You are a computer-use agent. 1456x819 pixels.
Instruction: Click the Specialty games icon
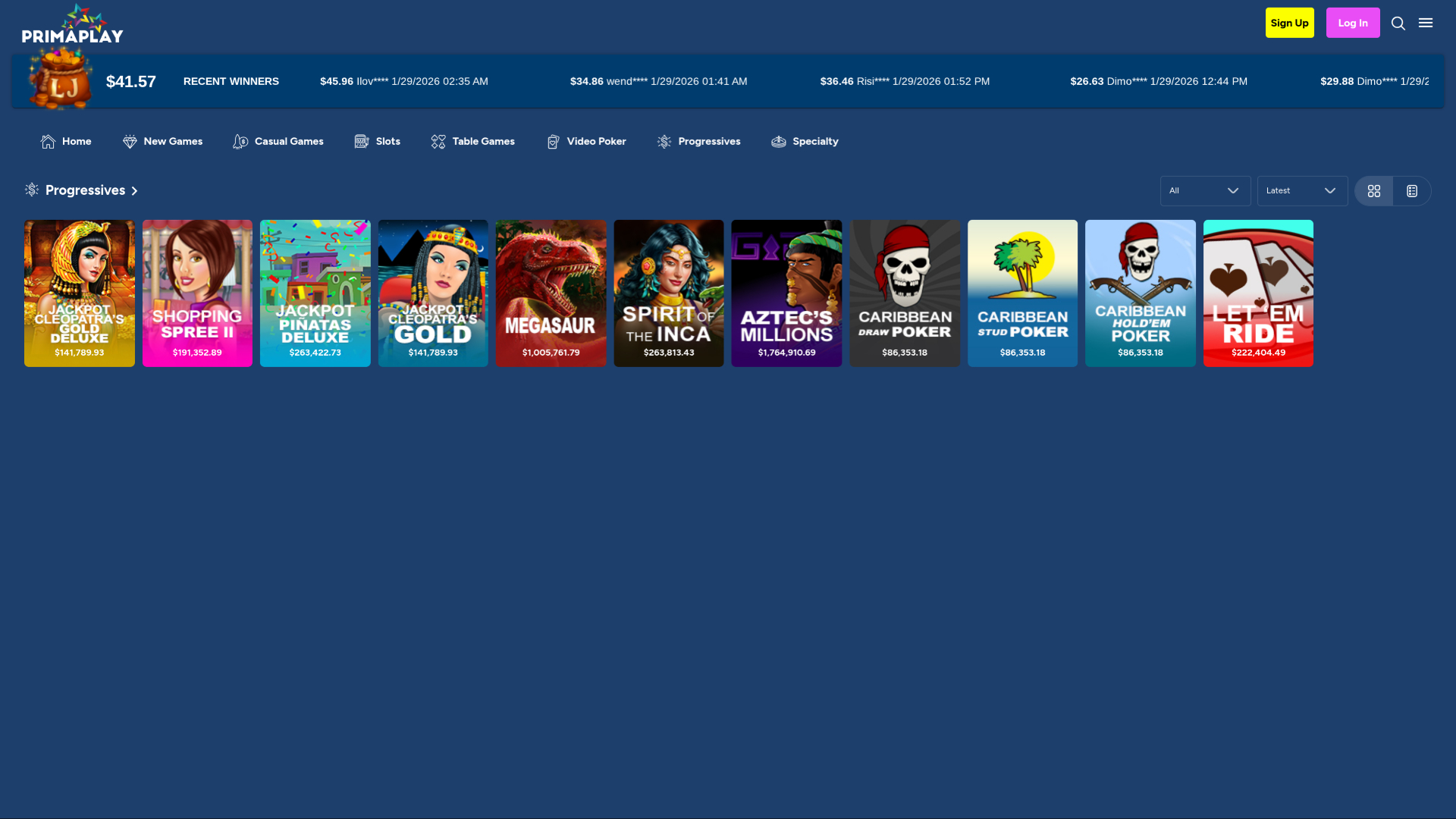pyautogui.click(x=778, y=141)
